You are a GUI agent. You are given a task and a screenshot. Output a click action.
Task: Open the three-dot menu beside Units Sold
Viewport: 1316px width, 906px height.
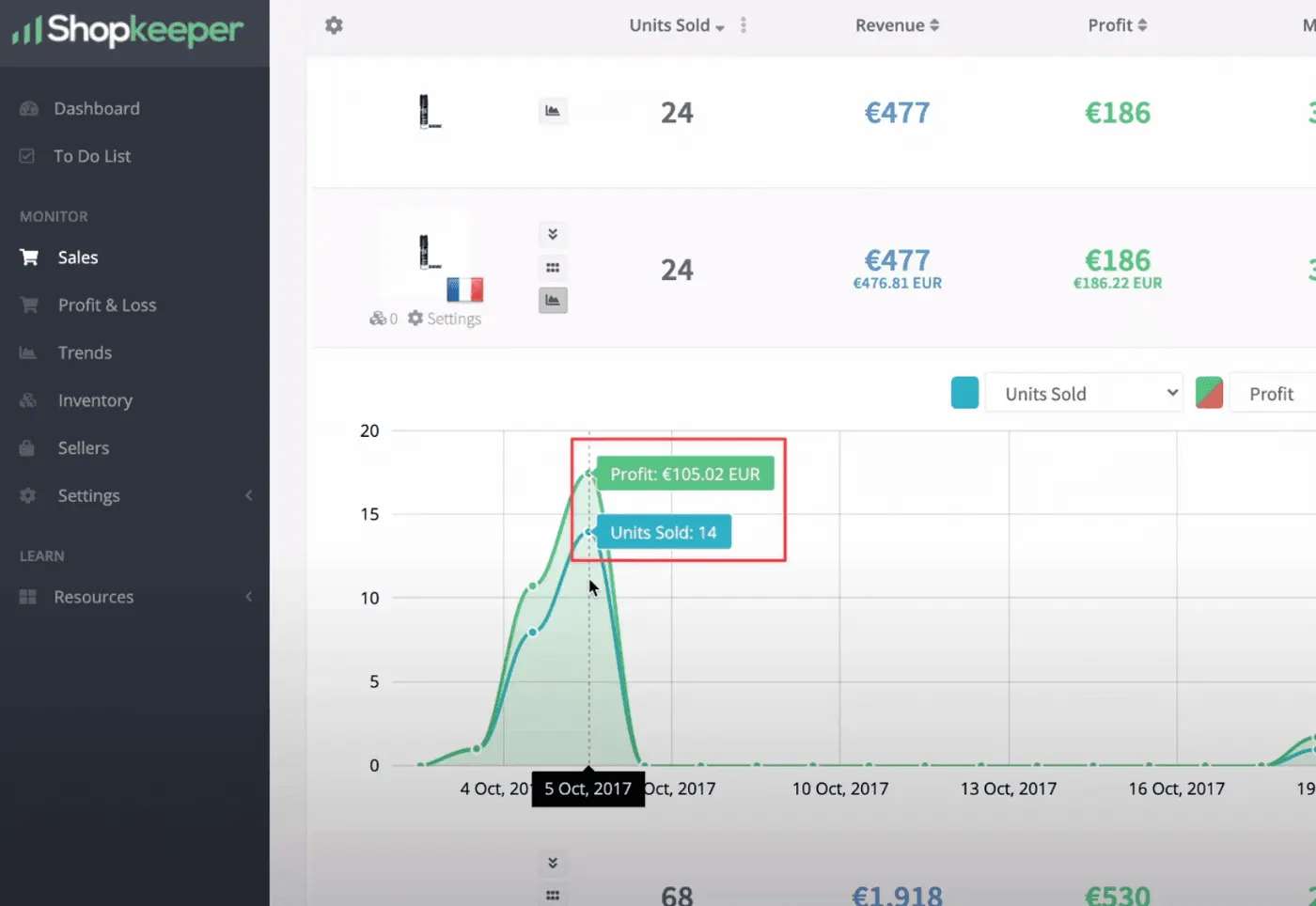(743, 25)
